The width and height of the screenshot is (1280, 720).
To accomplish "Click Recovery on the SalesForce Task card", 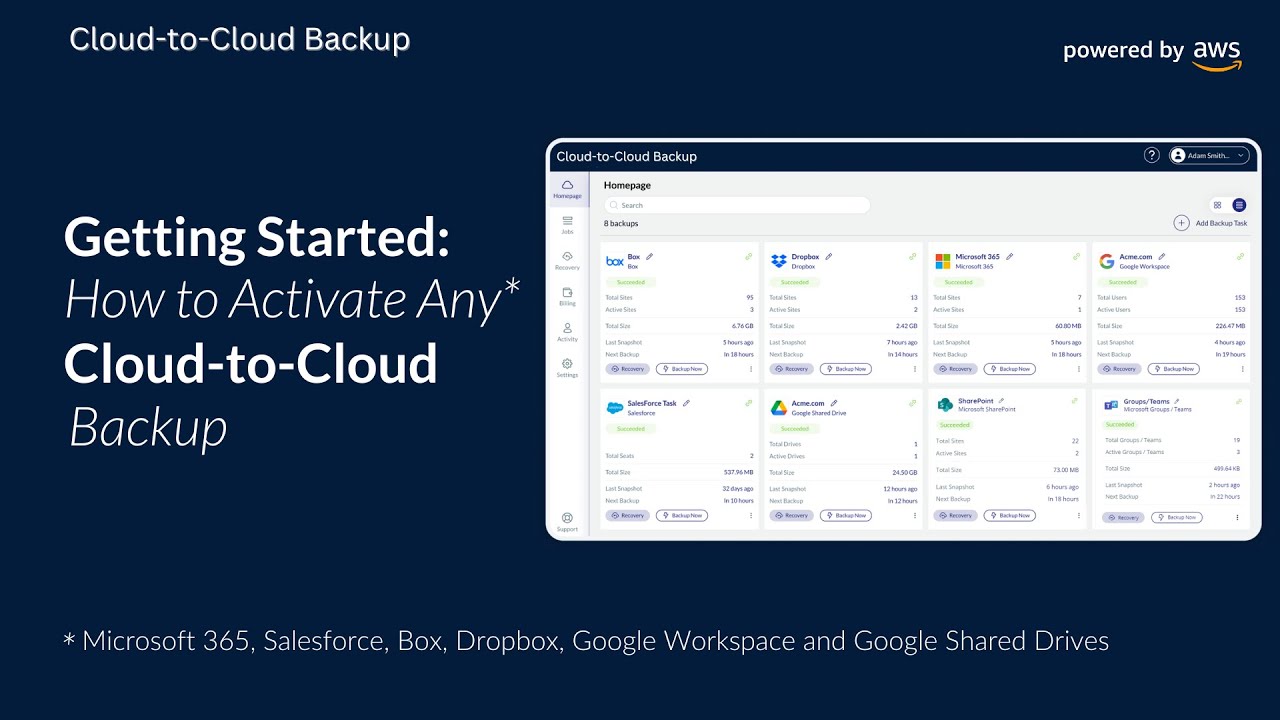I will 627,516.
